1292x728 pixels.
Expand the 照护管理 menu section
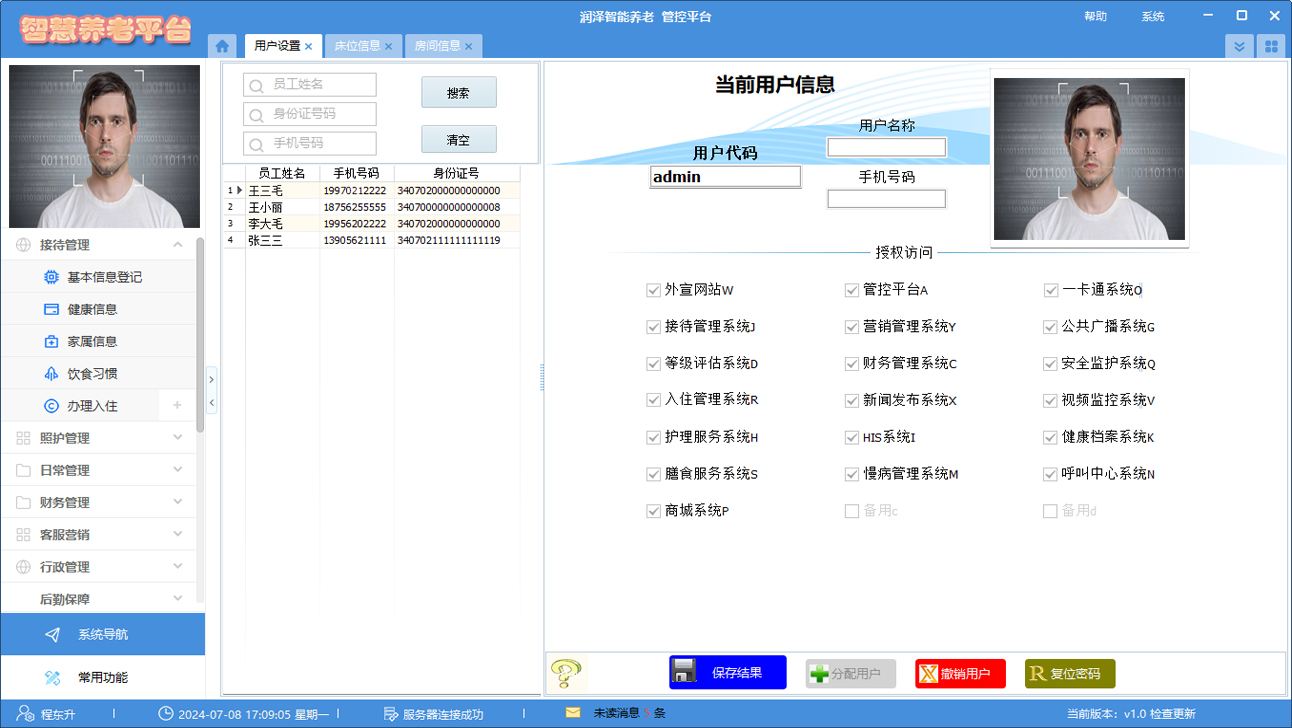tap(100, 438)
